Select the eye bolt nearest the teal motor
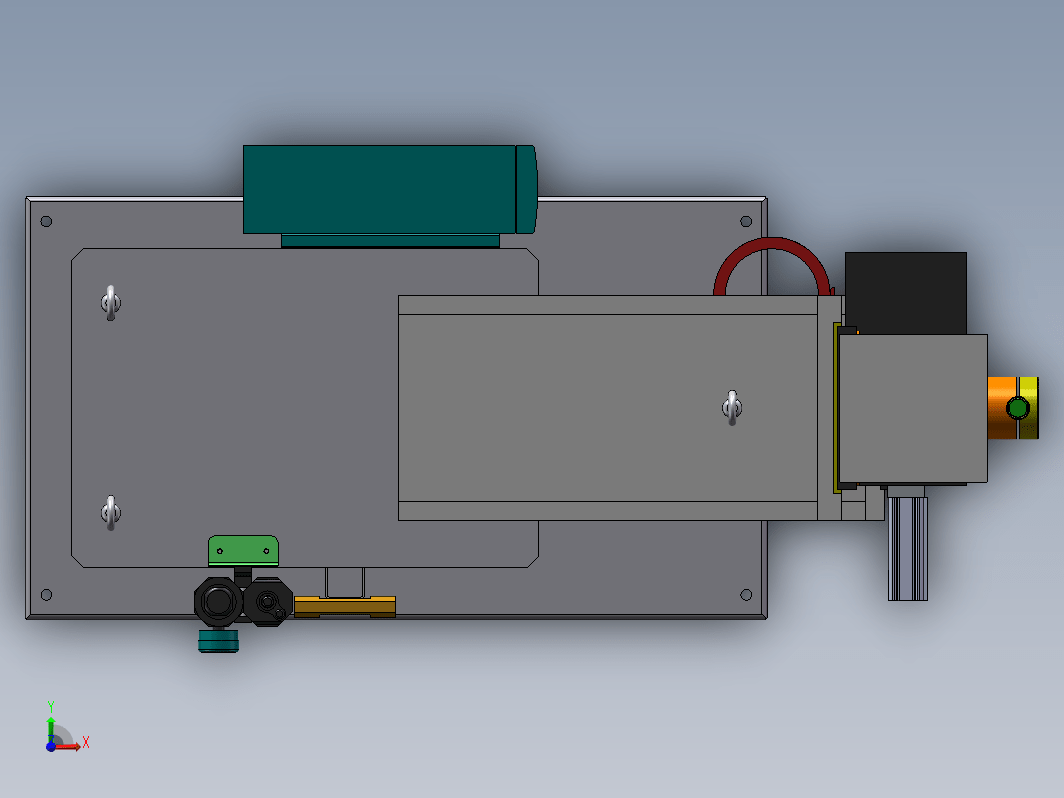The image size is (1064, 798). point(111,303)
